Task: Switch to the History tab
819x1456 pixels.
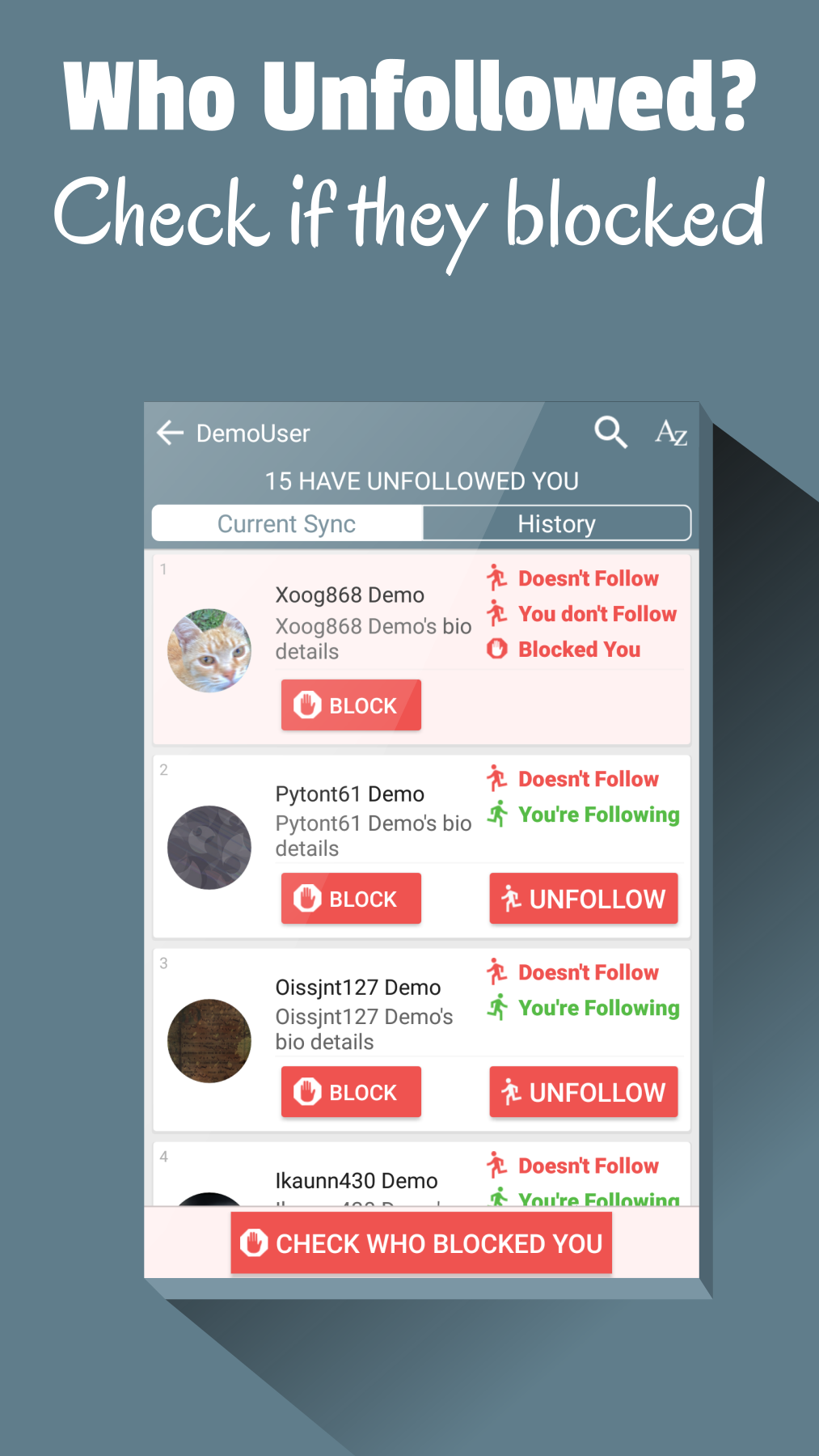Action: [557, 523]
